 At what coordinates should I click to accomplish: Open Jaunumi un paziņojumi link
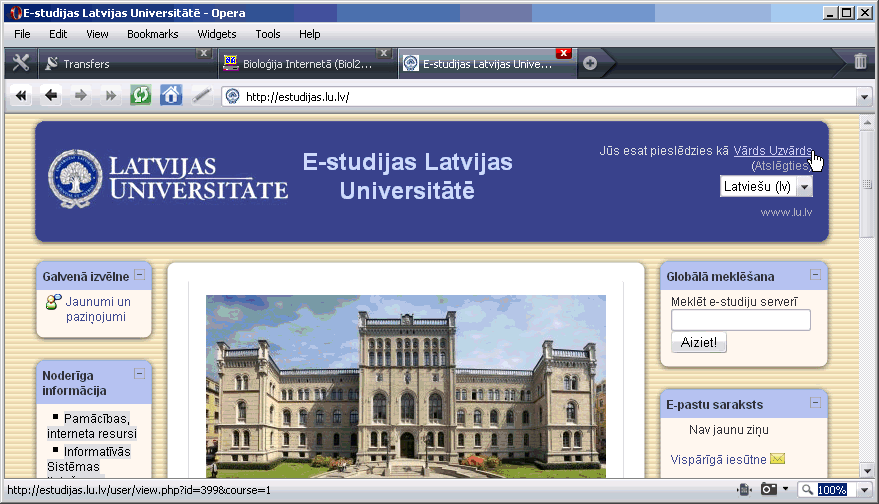click(98, 309)
